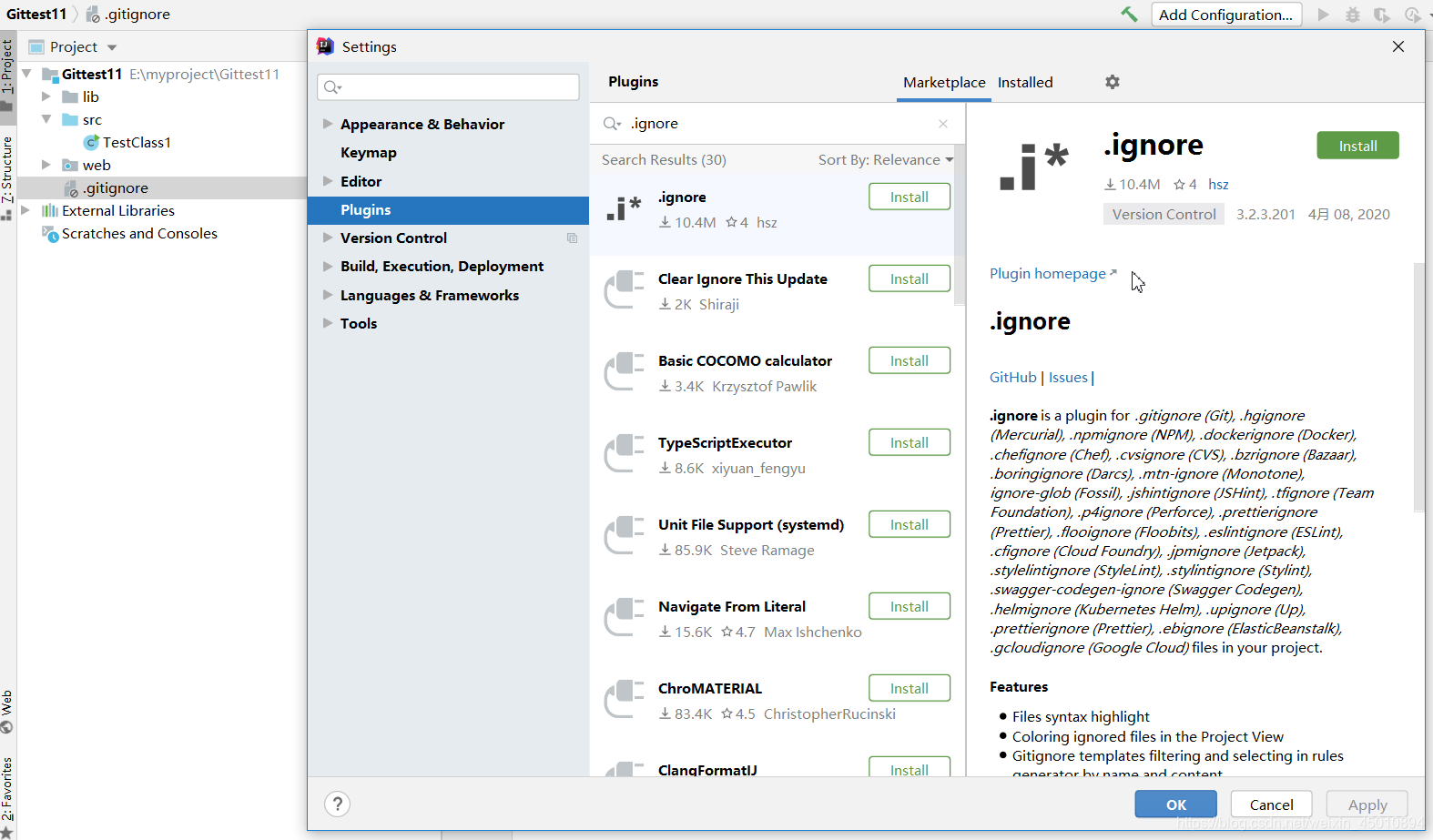This screenshot has height=840, width=1433.
Task: Expand the Editor settings section
Action: (328, 181)
